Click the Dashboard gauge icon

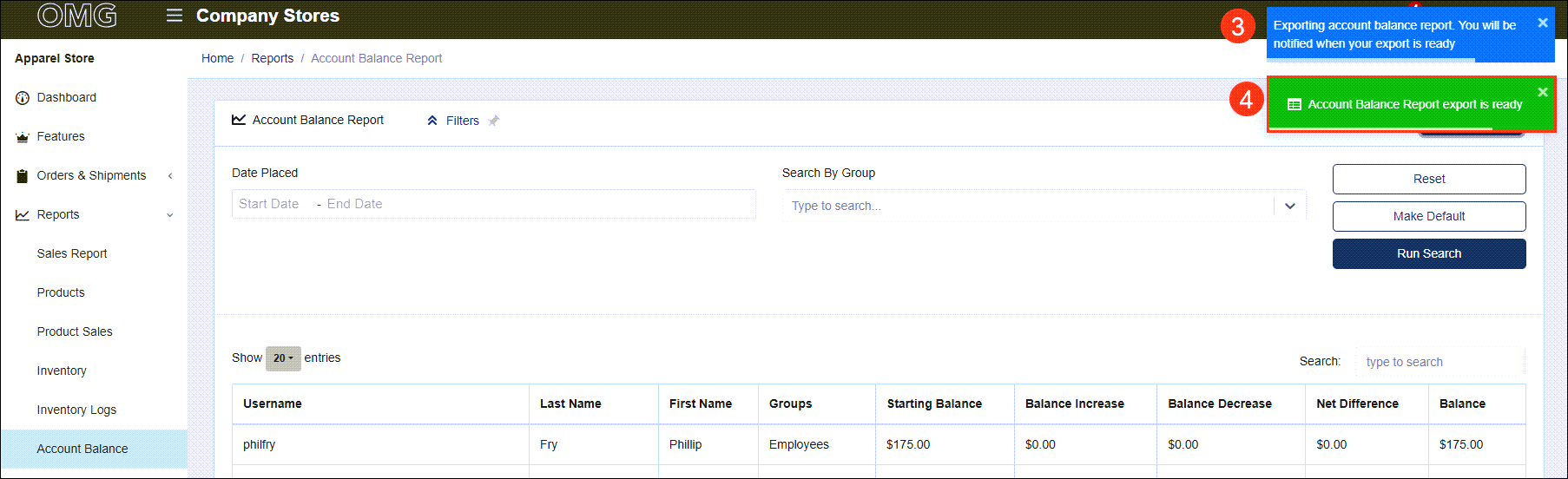23,98
